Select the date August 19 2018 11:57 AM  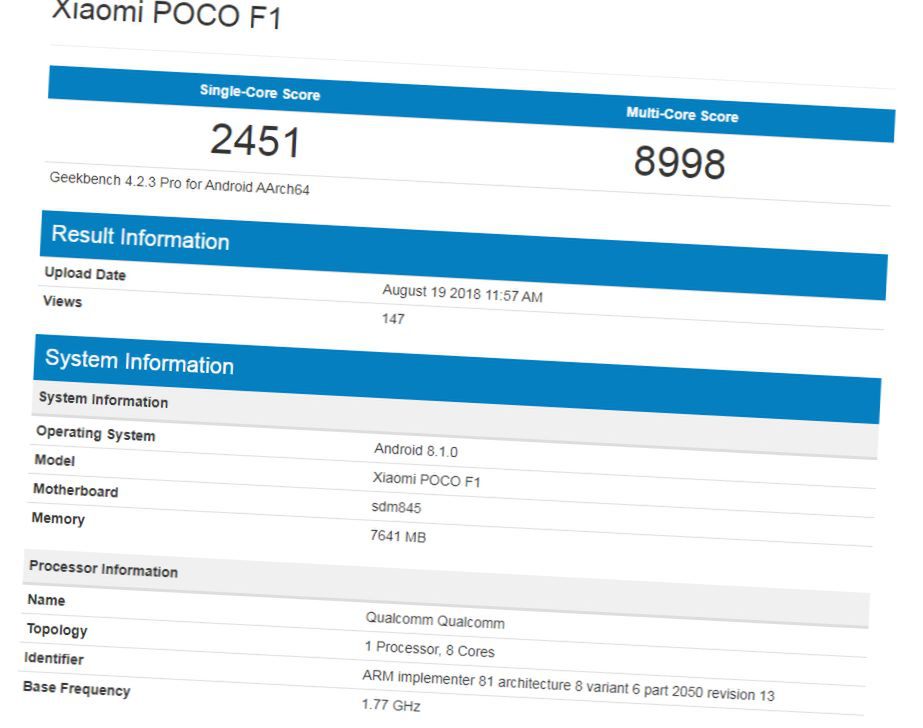463,293
